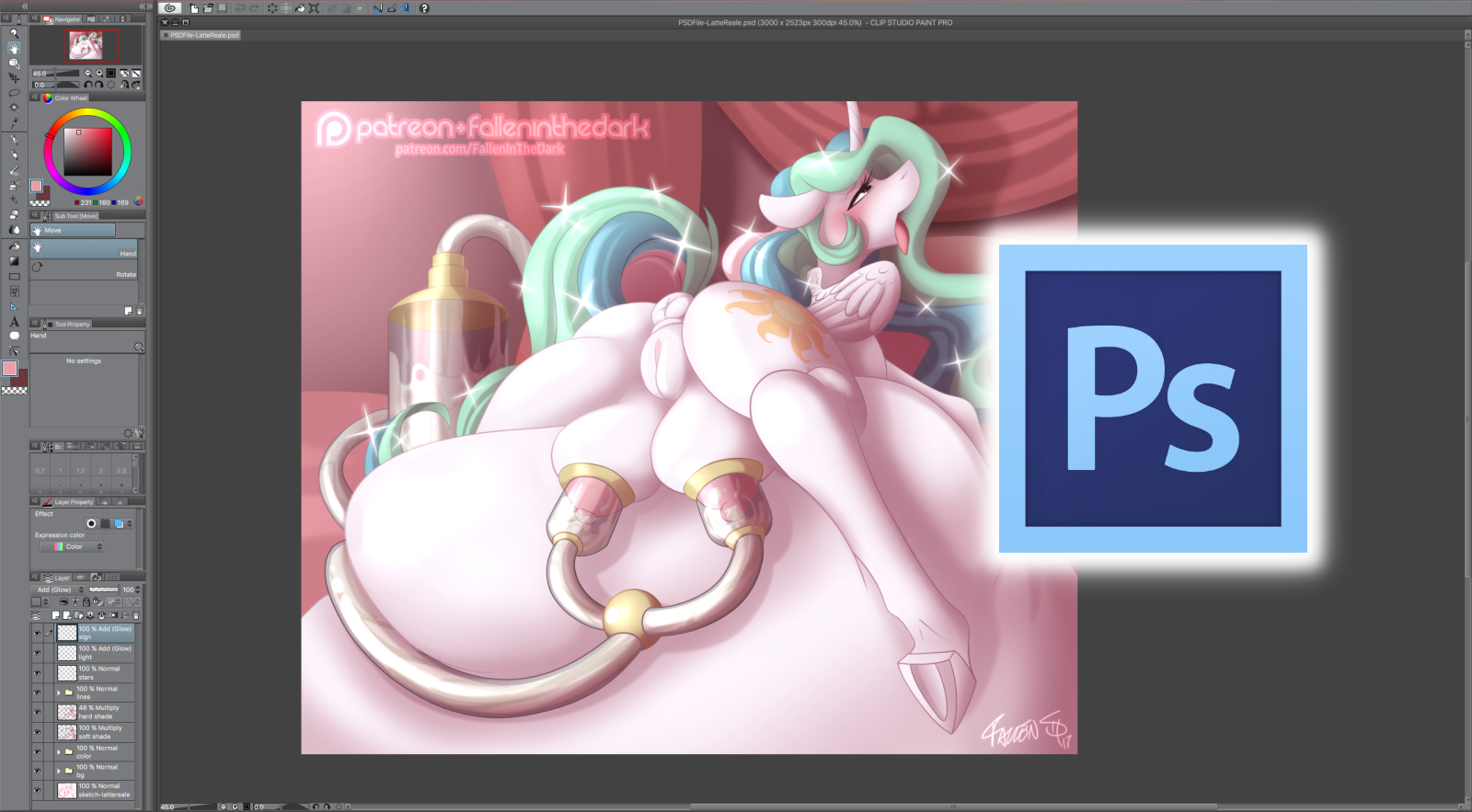Open the Layer Property effect options dropdown

click(130, 523)
